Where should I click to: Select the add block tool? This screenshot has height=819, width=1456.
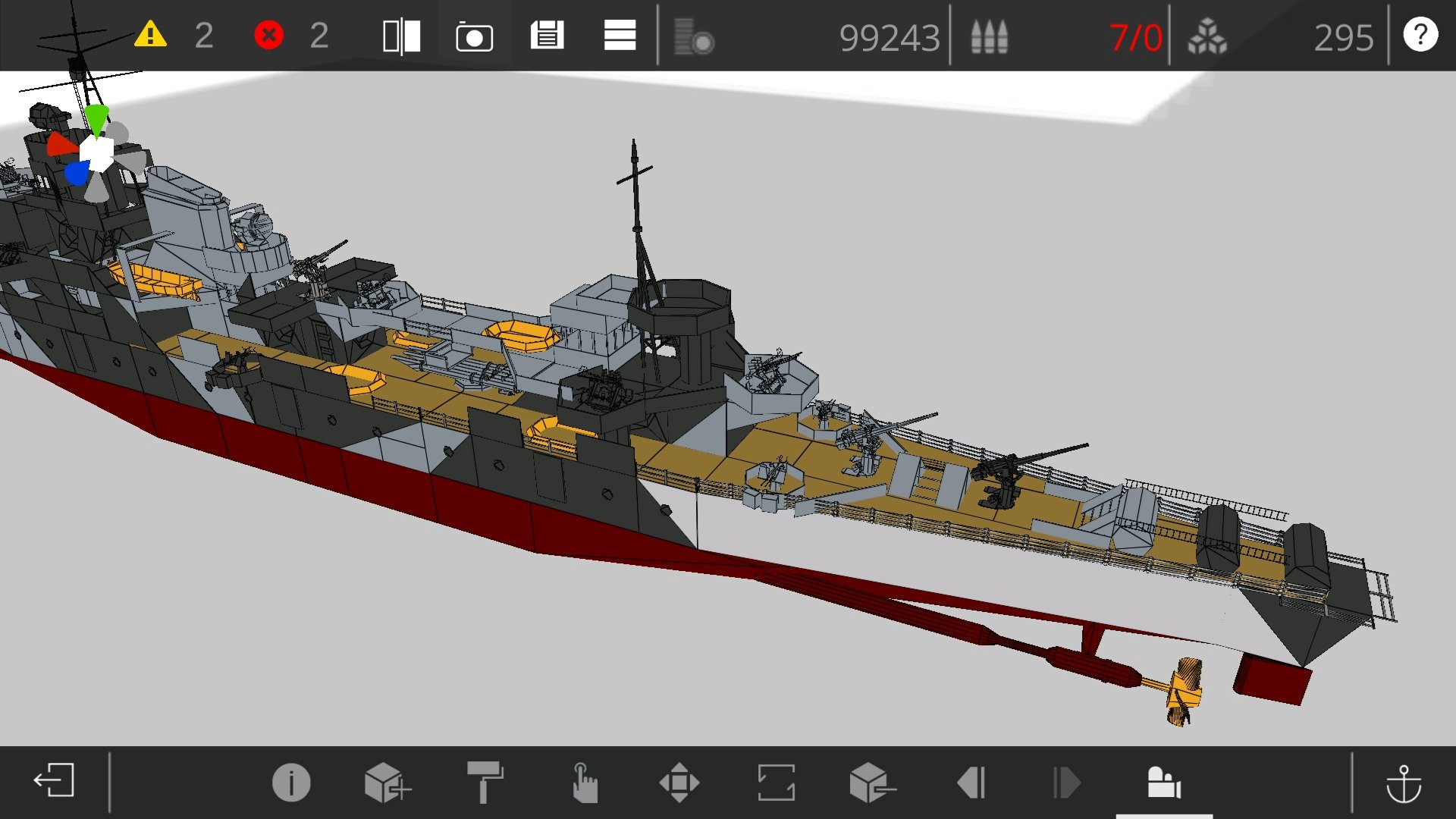point(387,783)
